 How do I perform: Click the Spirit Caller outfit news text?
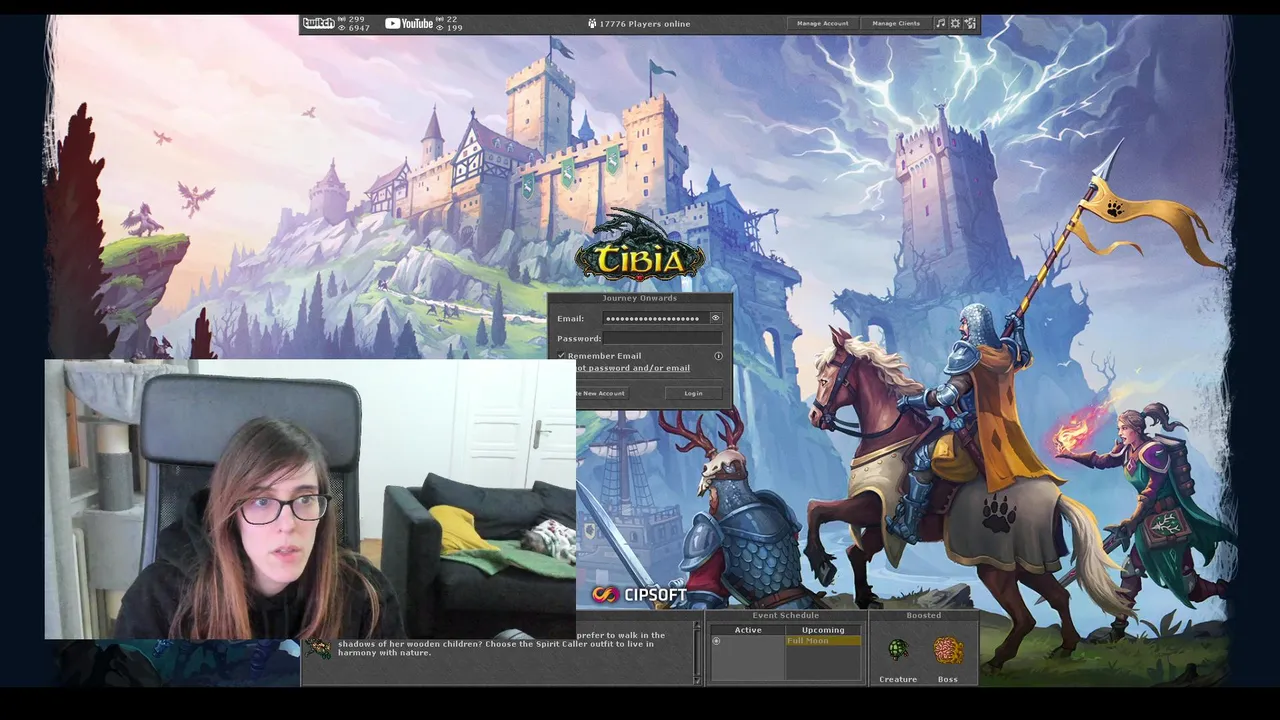(501, 644)
